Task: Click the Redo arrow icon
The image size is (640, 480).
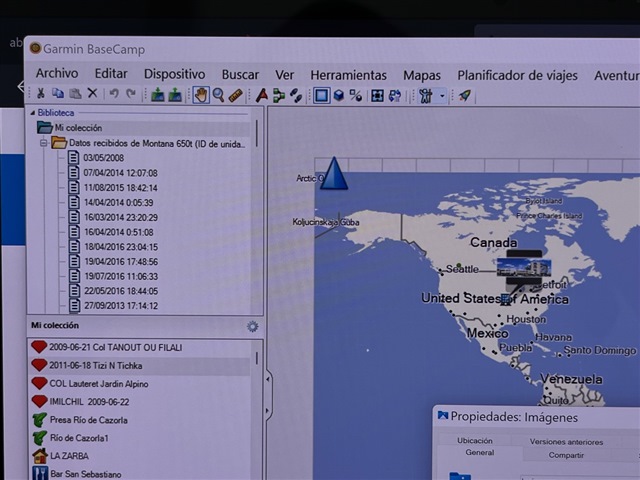Action: tap(131, 94)
